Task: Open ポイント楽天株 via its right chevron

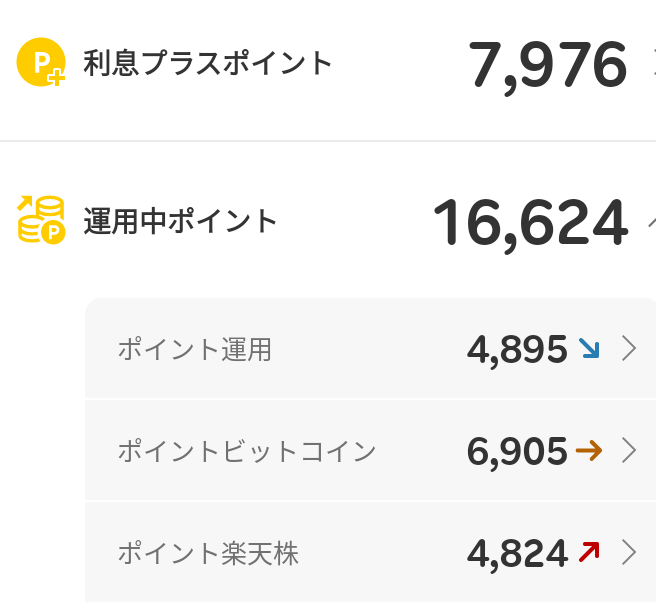Action: [x=629, y=551]
